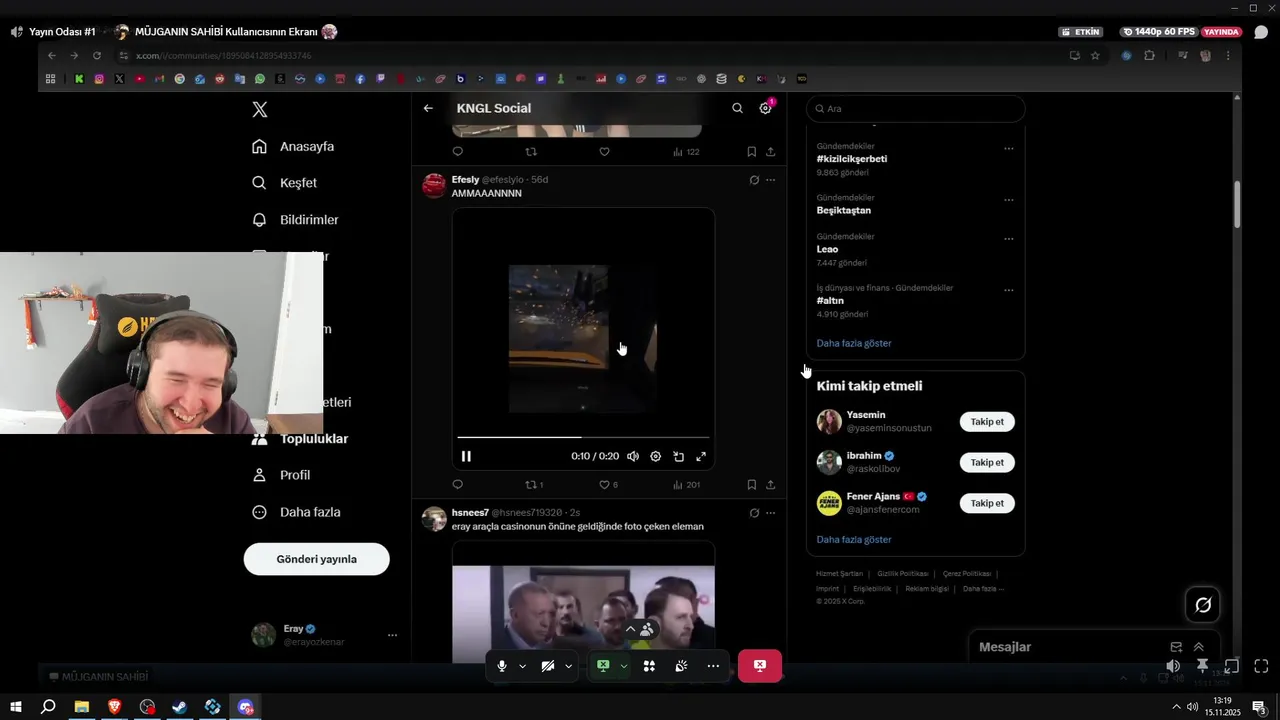Open options for #kizilcikşerbeti trend
The width and height of the screenshot is (1280, 720).
coord(1008,149)
